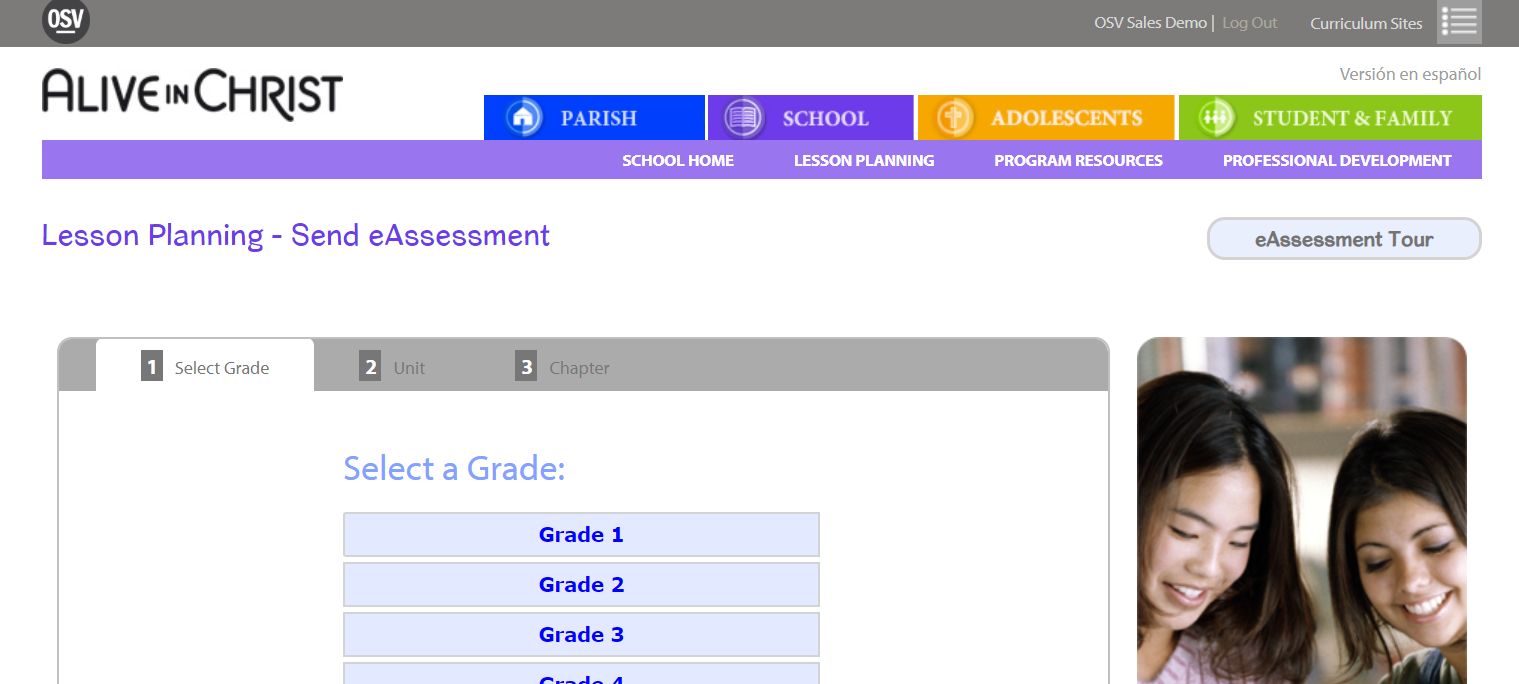Click the Student & Family people icon

coord(1215,118)
